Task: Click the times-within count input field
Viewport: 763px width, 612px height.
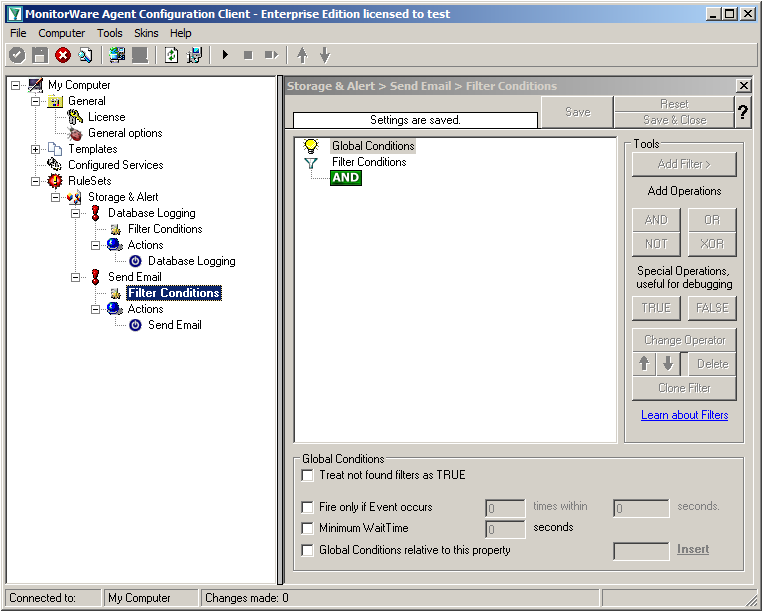Action: pyautogui.click(x=505, y=508)
